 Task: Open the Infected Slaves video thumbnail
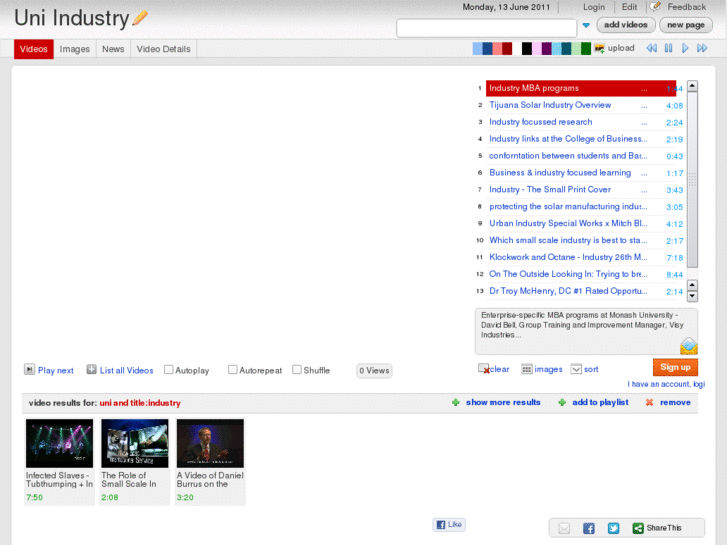point(59,443)
